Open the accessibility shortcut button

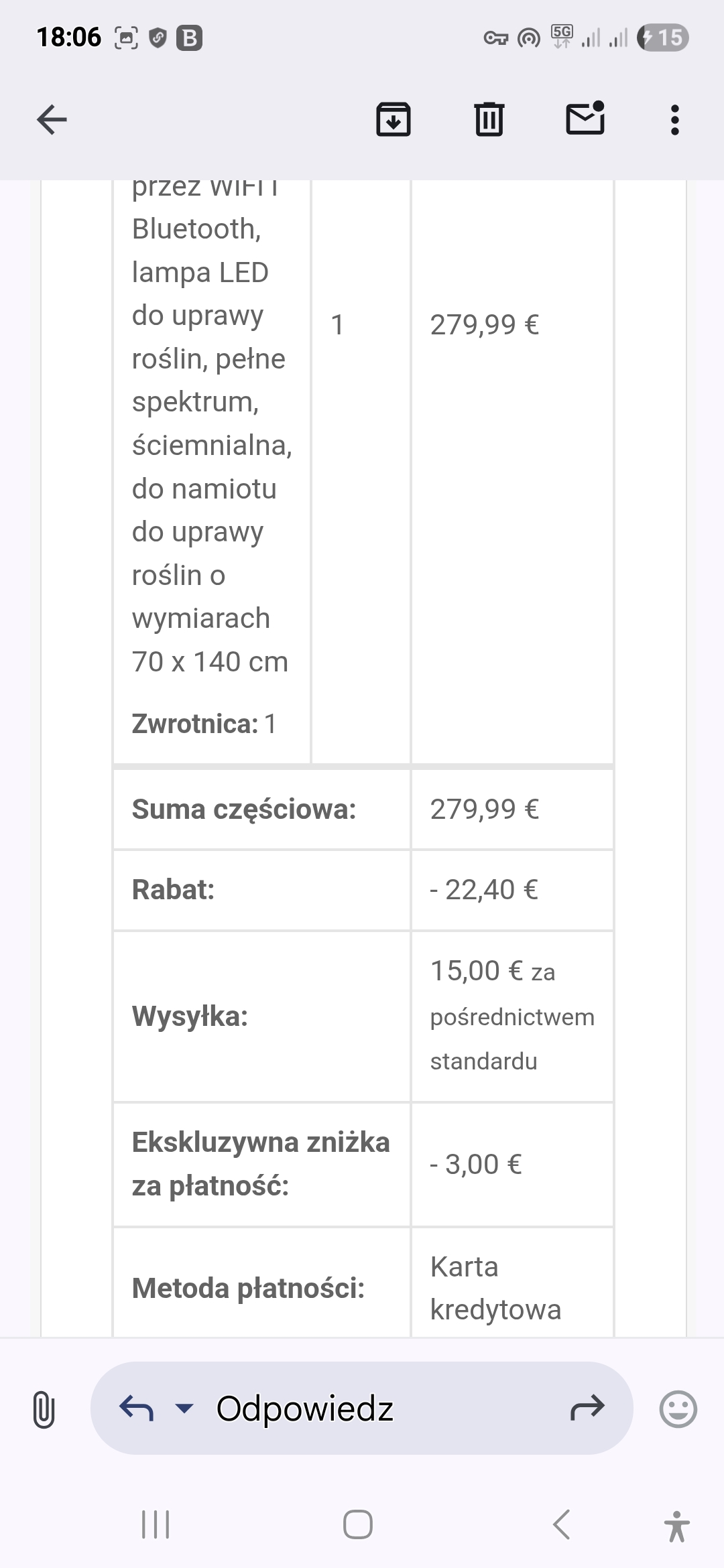677,1526
